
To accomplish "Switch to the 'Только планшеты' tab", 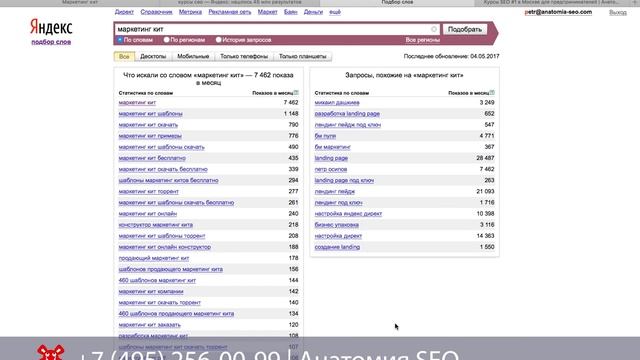I will [302, 56].
